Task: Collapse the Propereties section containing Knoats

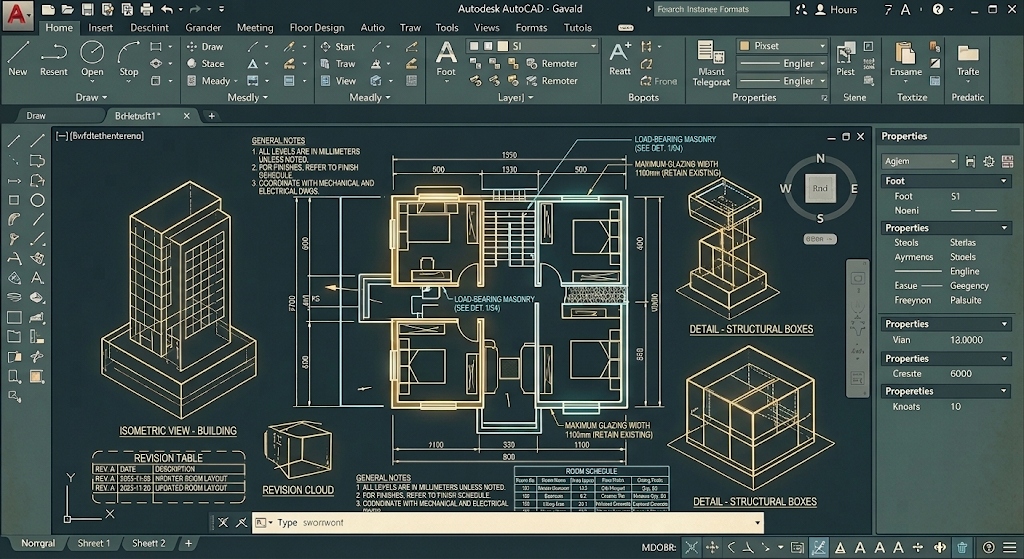Action: pos(1004,391)
